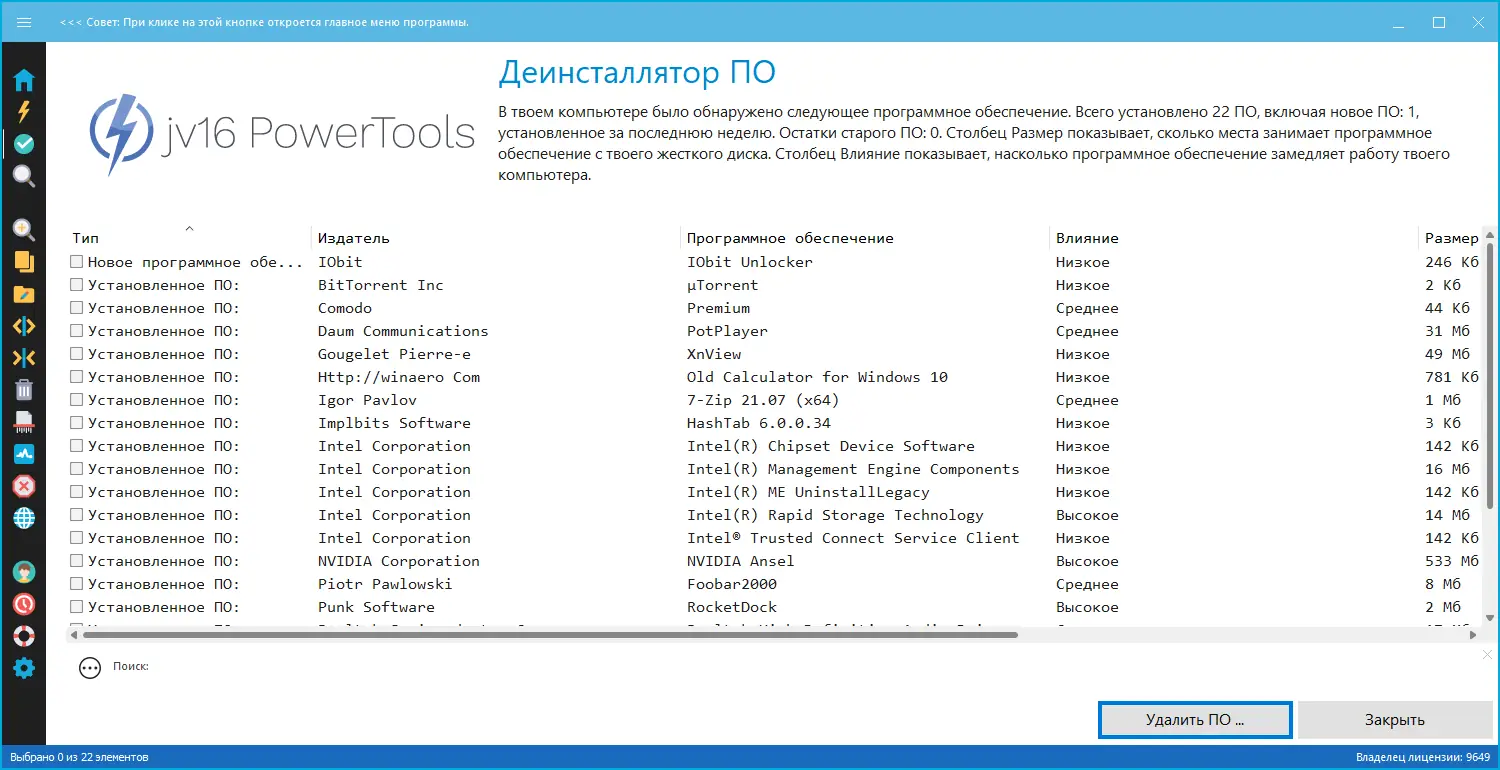The image size is (1500, 770).
Task: Open the folder-with-pencil sidebar tool
Action: [24, 294]
